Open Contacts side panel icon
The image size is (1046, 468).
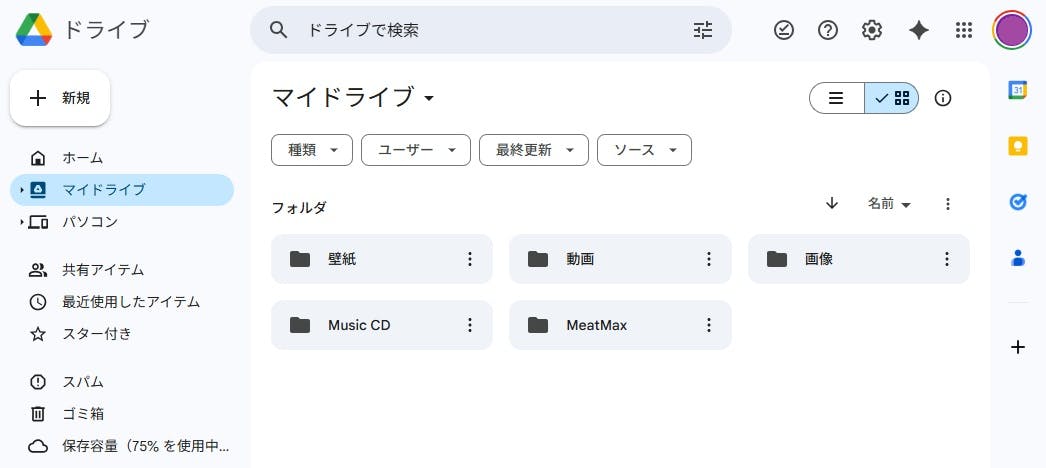coord(1018,258)
